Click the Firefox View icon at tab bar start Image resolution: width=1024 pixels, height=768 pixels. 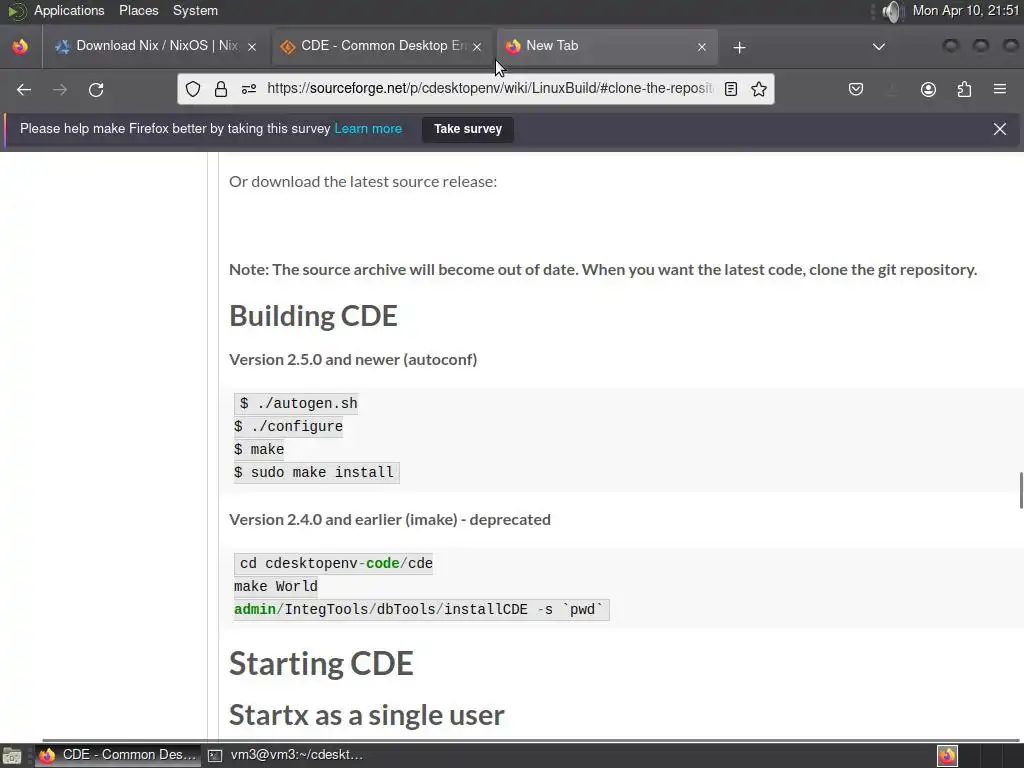click(20, 46)
